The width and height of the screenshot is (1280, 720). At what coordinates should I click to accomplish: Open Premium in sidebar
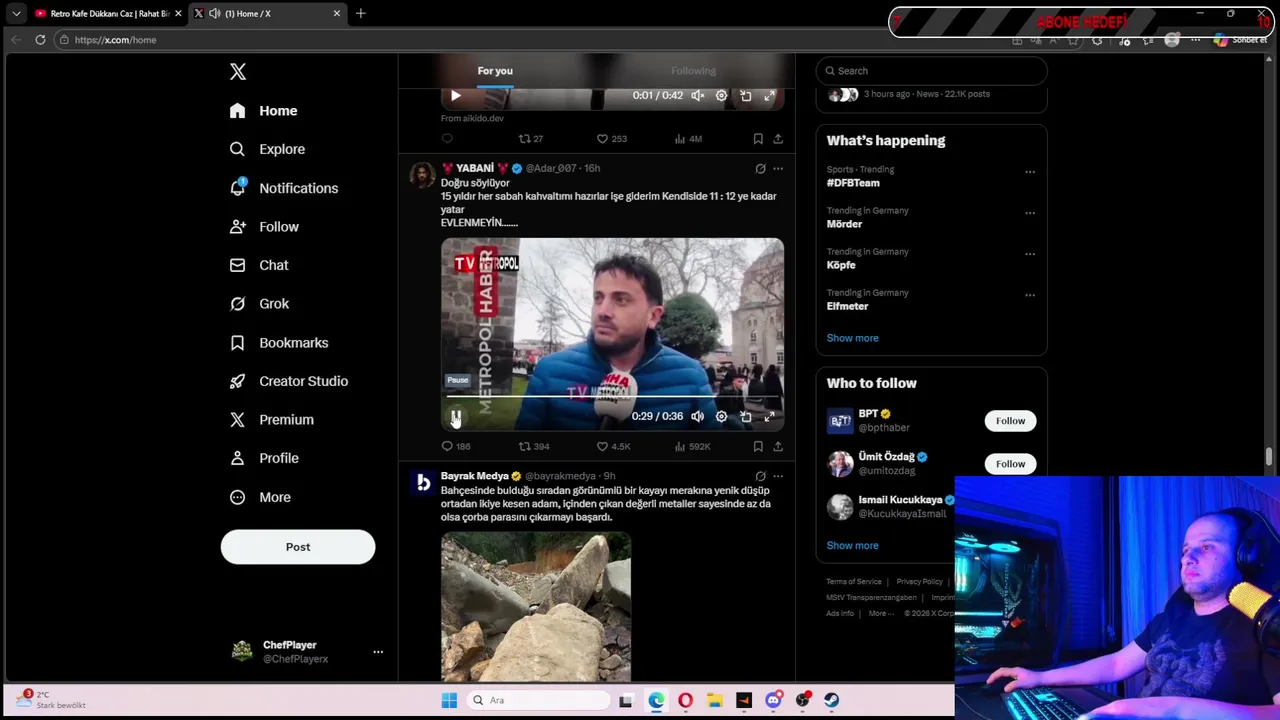coord(272,420)
